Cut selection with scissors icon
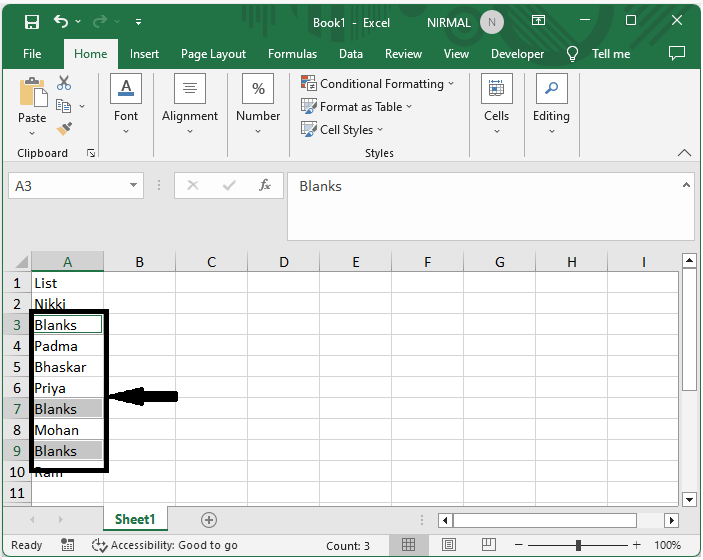Image resolution: width=703 pixels, height=560 pixels. [64, 82]
